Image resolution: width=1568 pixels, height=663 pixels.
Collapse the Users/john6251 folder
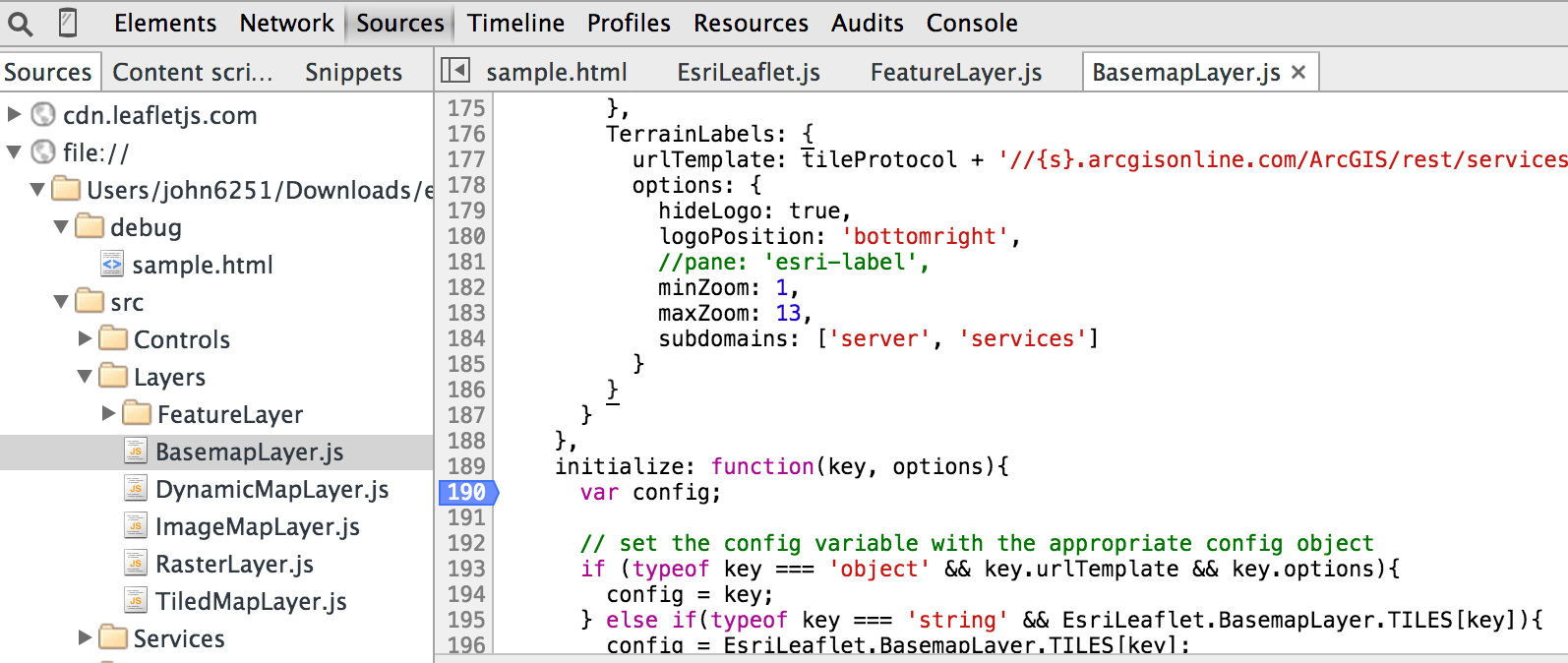37,190
